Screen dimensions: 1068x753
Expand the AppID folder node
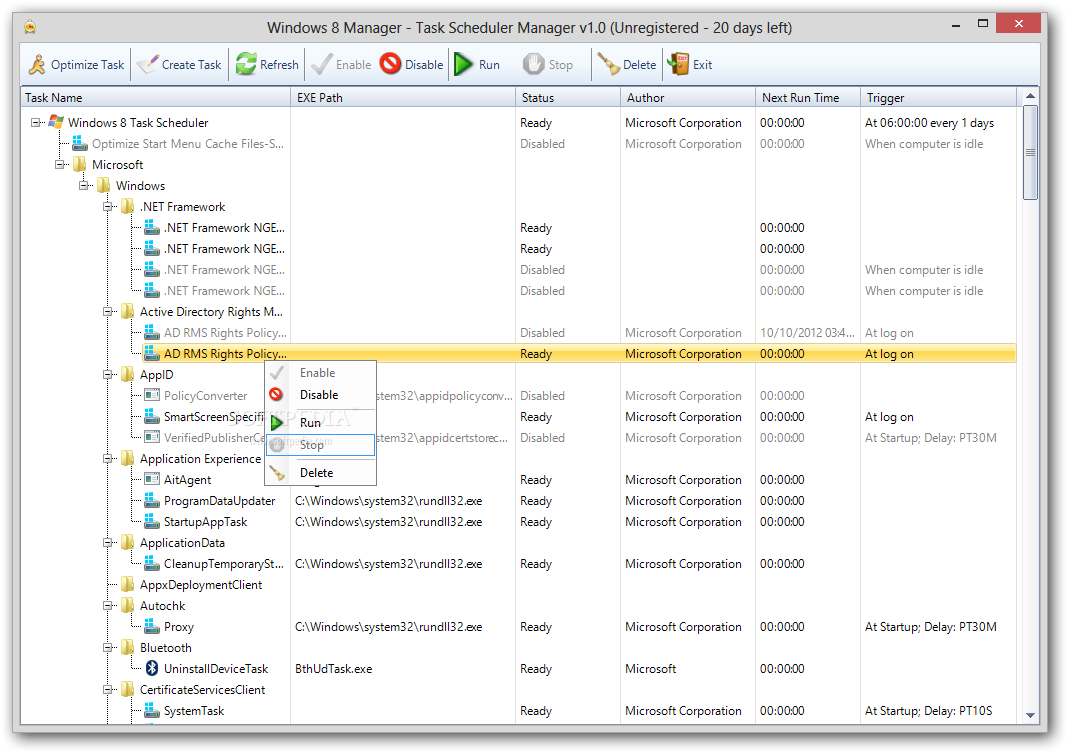105,374
